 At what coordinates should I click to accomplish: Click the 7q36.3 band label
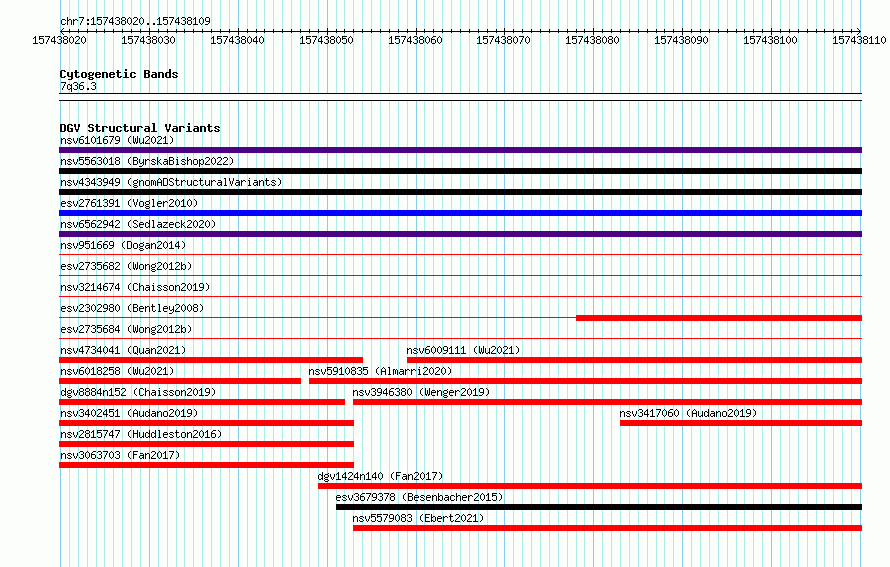click(78, 86)
